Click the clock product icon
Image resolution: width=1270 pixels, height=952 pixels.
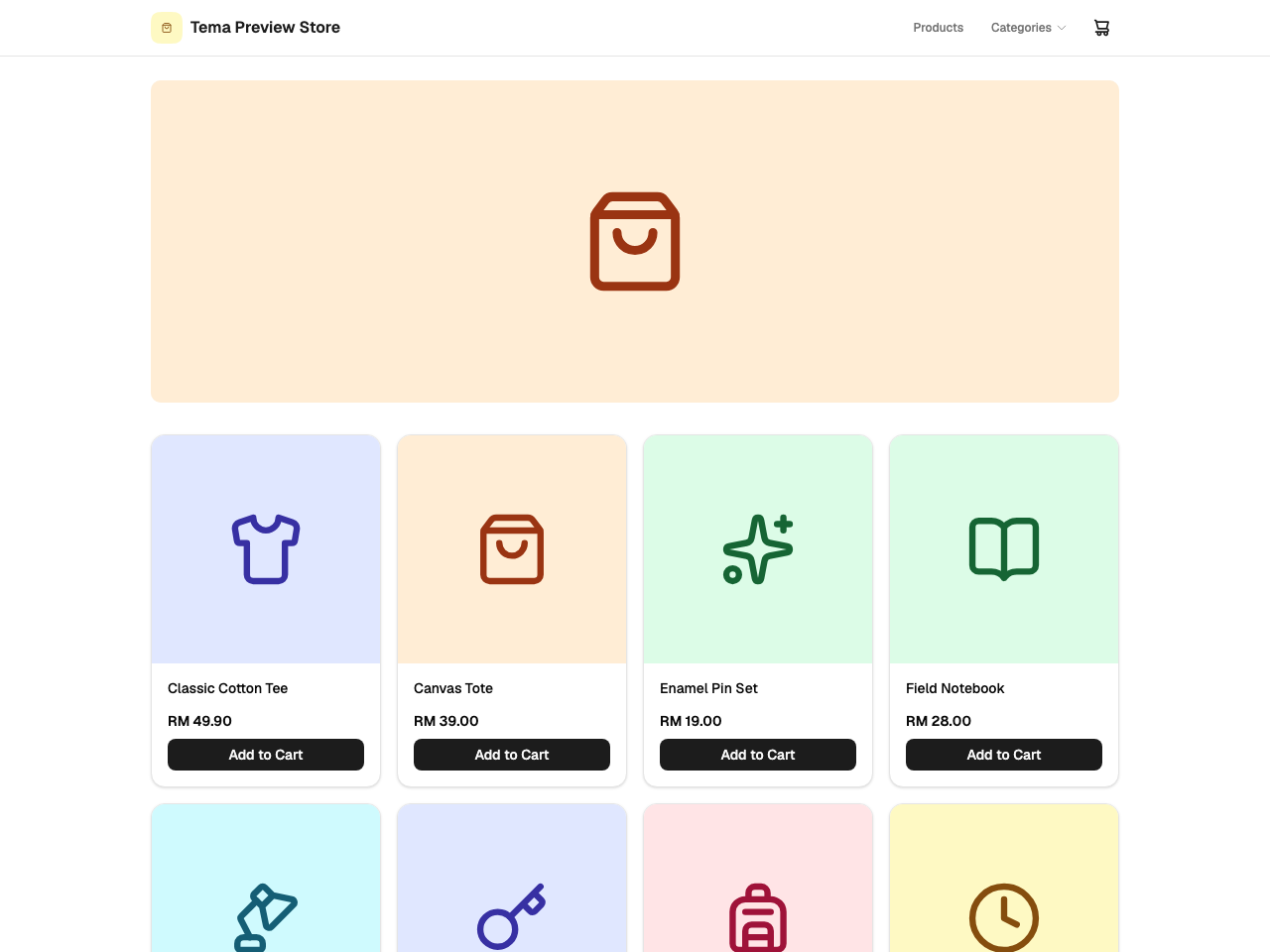[1004, 917]
